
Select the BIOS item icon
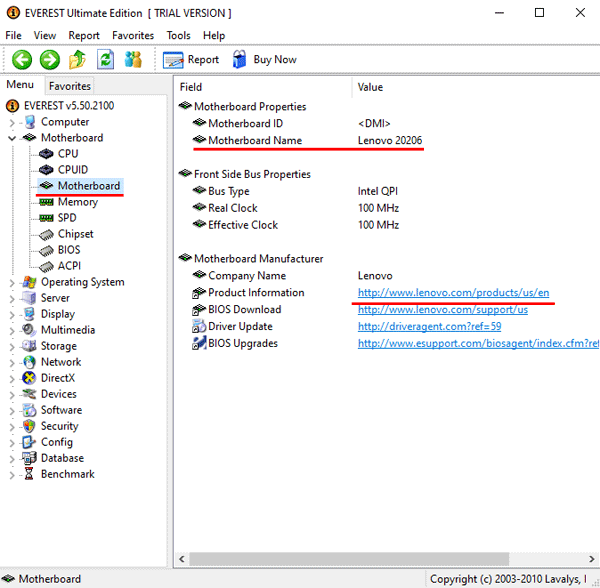tap(46, 250)
